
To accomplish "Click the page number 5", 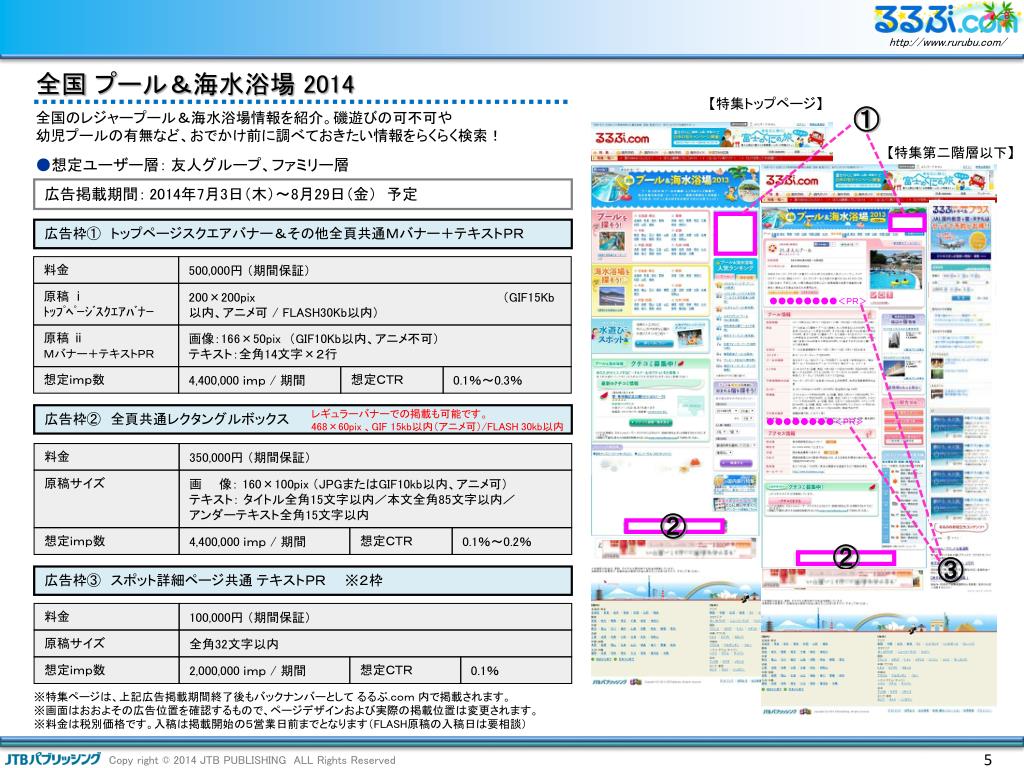I will (987, 760).
